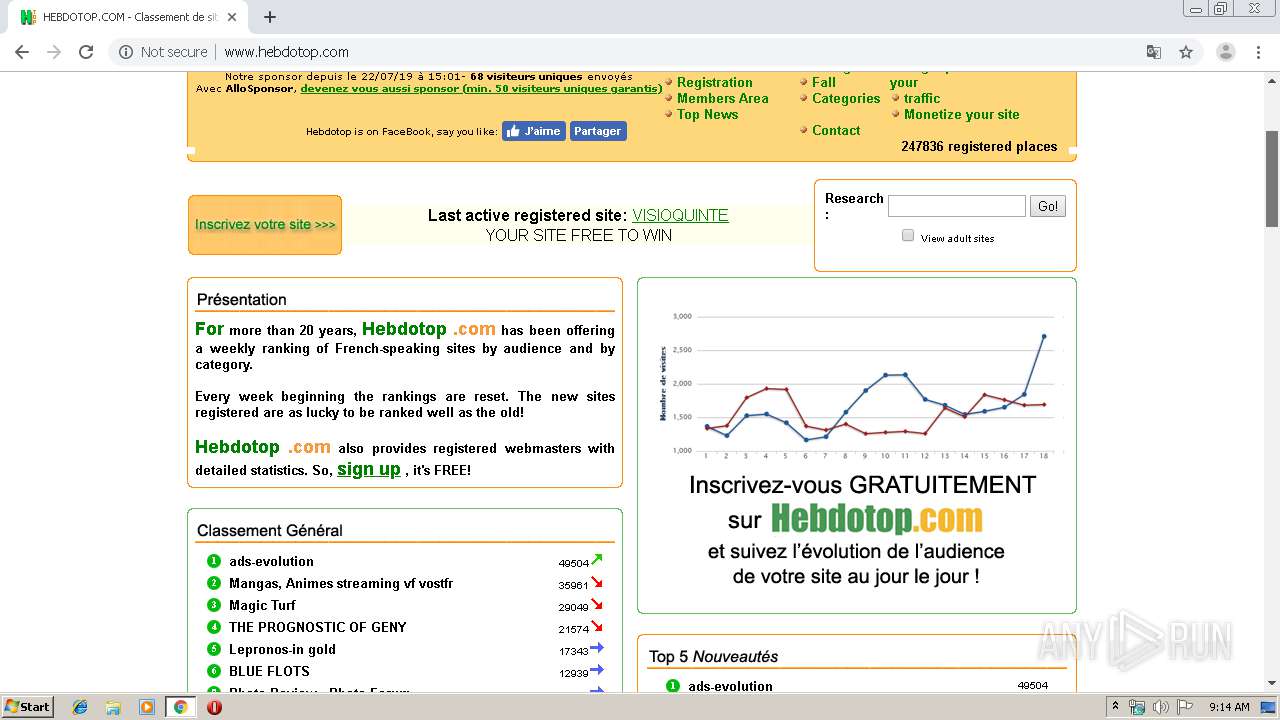The width and height of the screenshot is (1280, 720).
Task: Go forward with the browser arrow
Action: [x=54, y=52]
